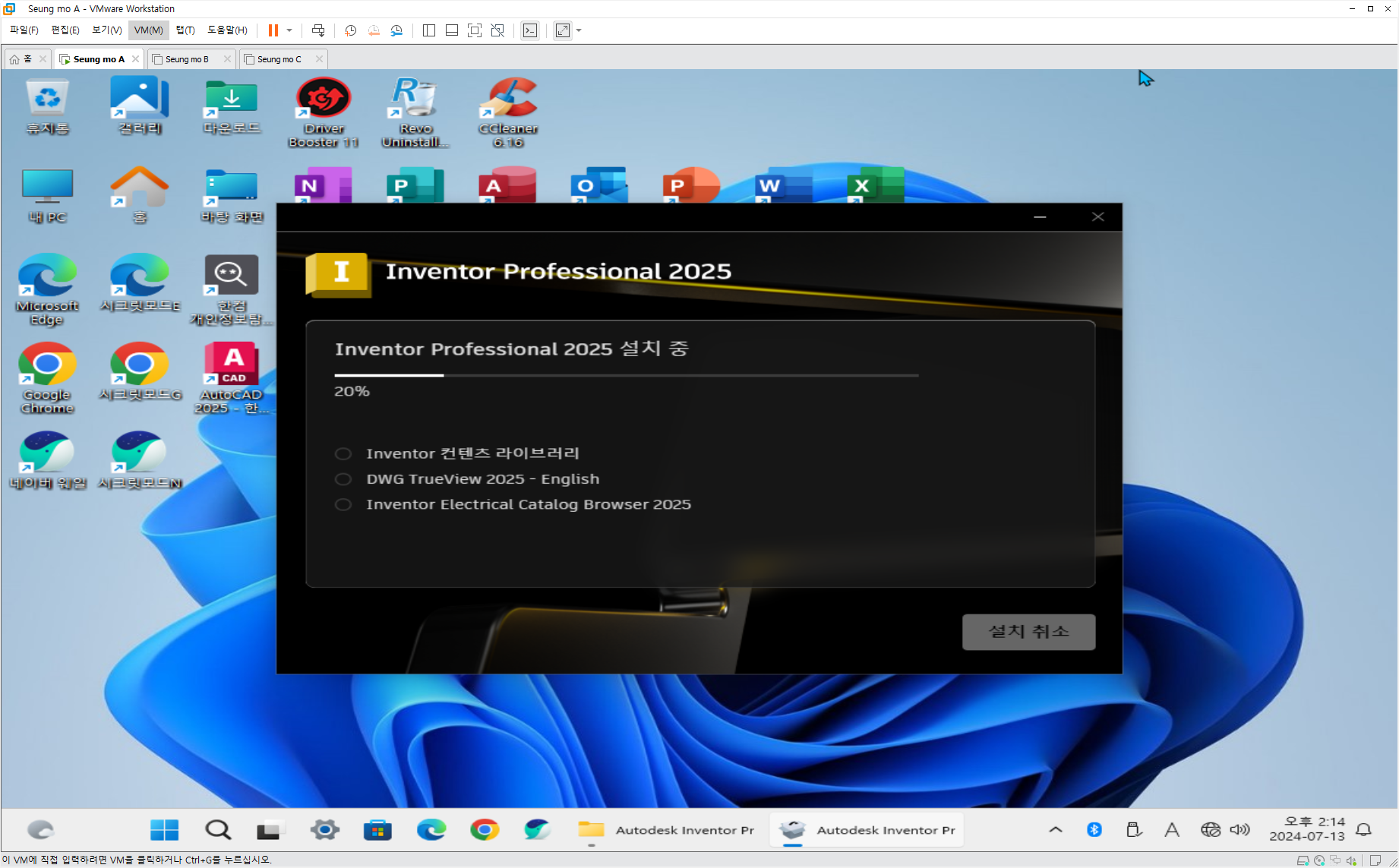
Task: Select the 휴지통 recycle bin icon
Action: [x=47, y=107]
